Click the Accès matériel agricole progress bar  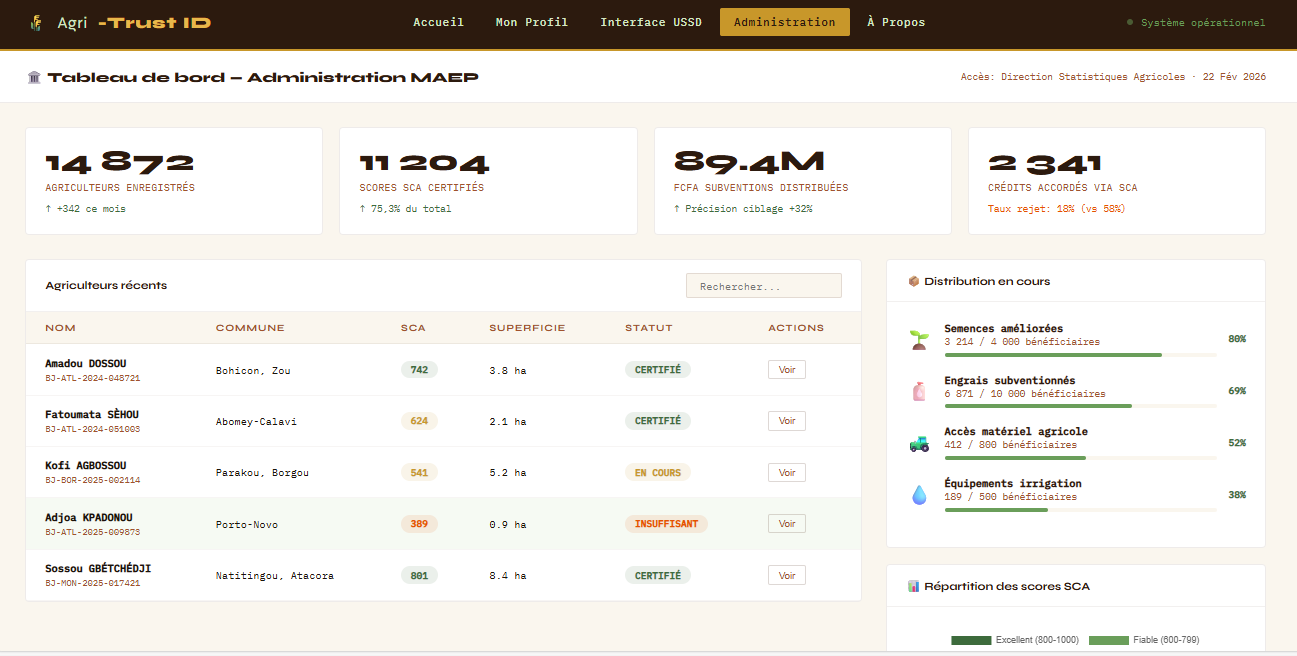click(1080, 458)
